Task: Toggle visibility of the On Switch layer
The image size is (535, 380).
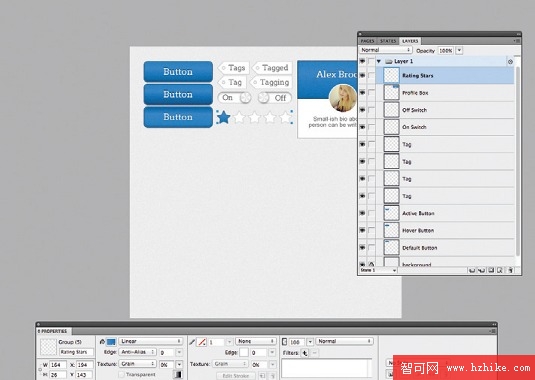Action: pyautogui.click(x=362, y=127)
